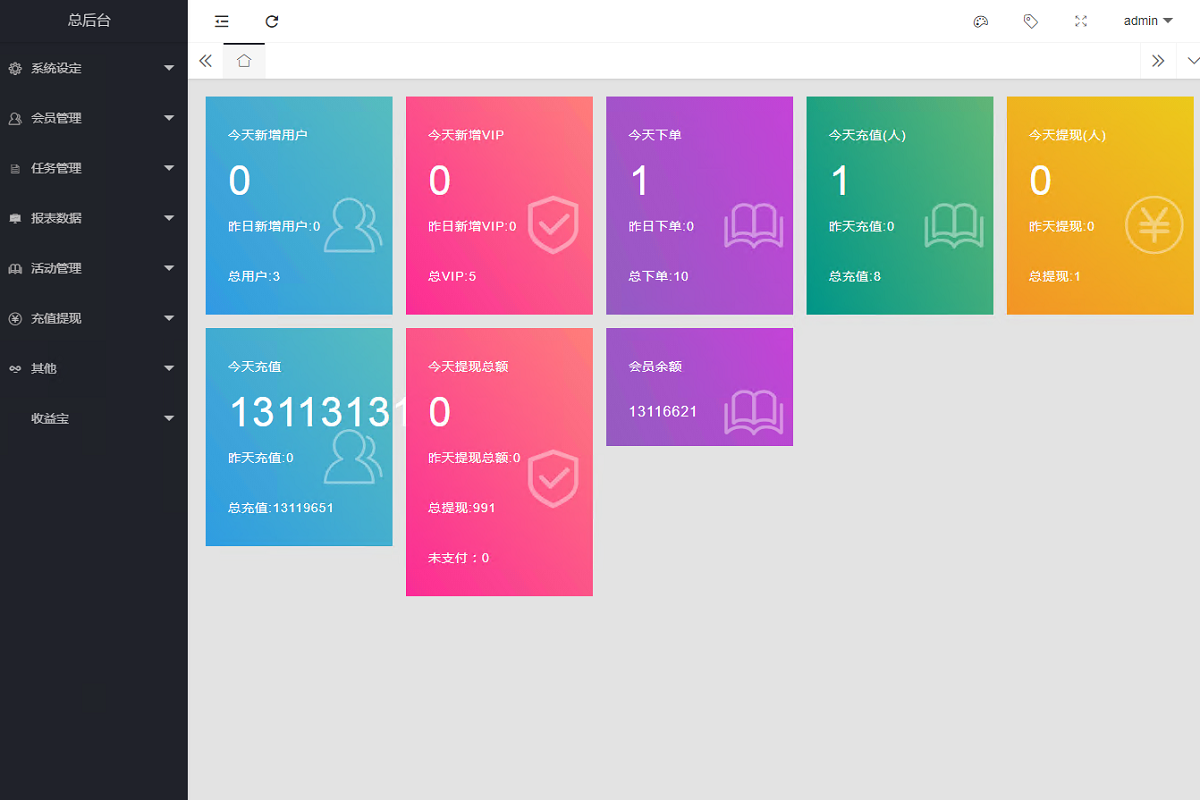Image resolution: width=1200 pixels, height=800 pixels.
Task: Click the 会员余额 card
Action: [699, 387]
